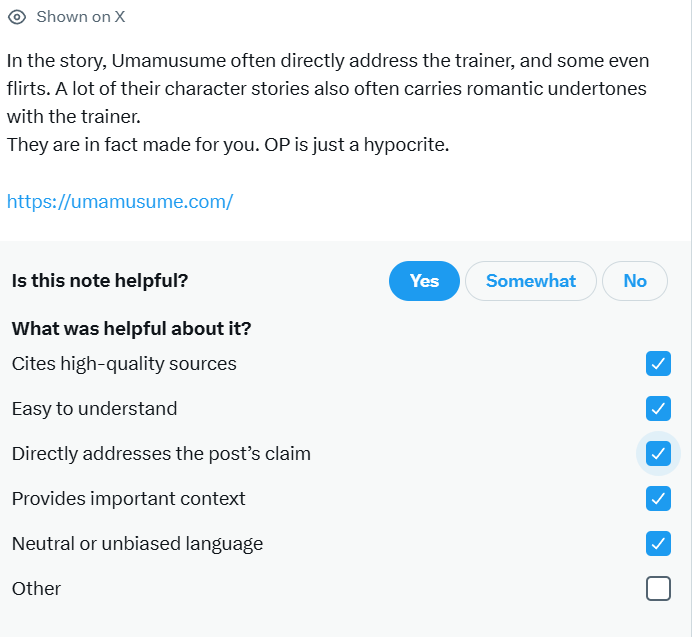Select Yes for note helpfulness

[424, 281]
